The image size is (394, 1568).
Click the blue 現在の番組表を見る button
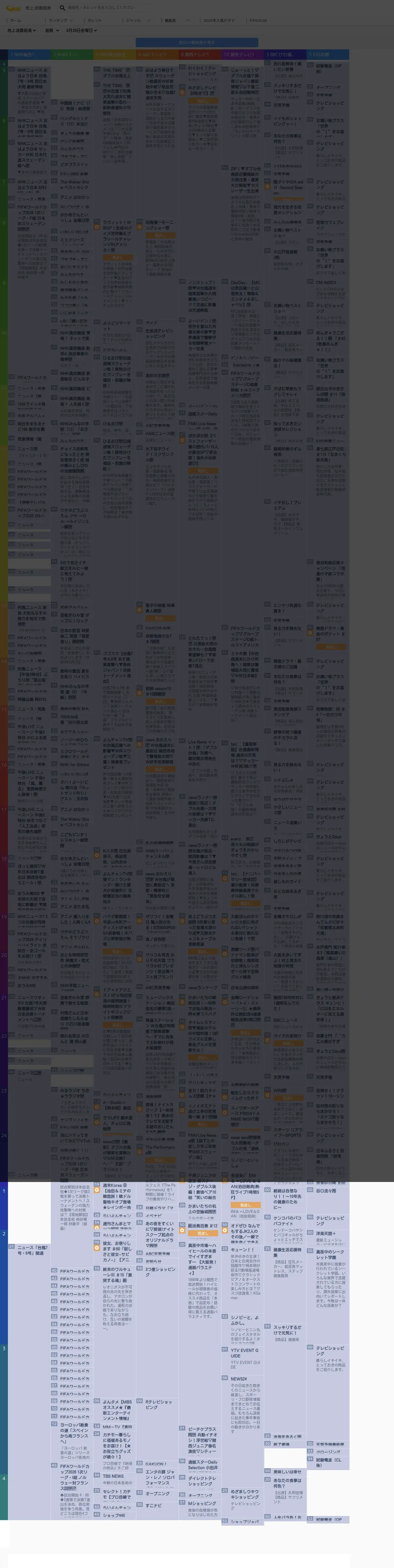tap(197, 43)
